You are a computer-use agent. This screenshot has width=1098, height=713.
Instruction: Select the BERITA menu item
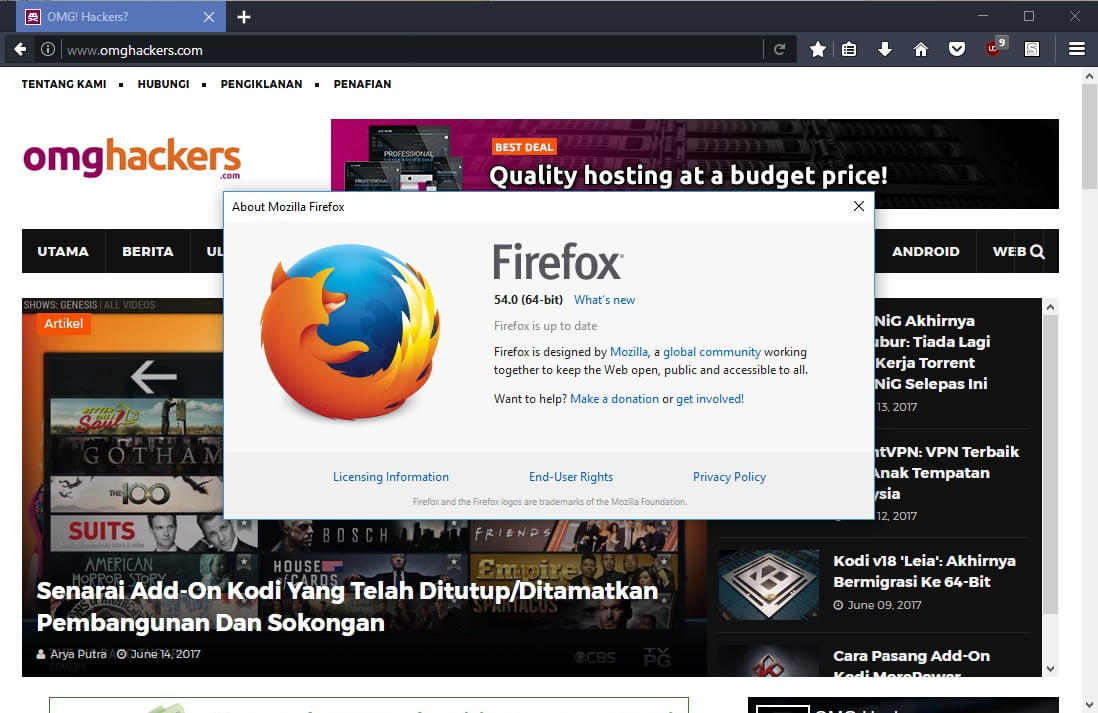[148, 252]
